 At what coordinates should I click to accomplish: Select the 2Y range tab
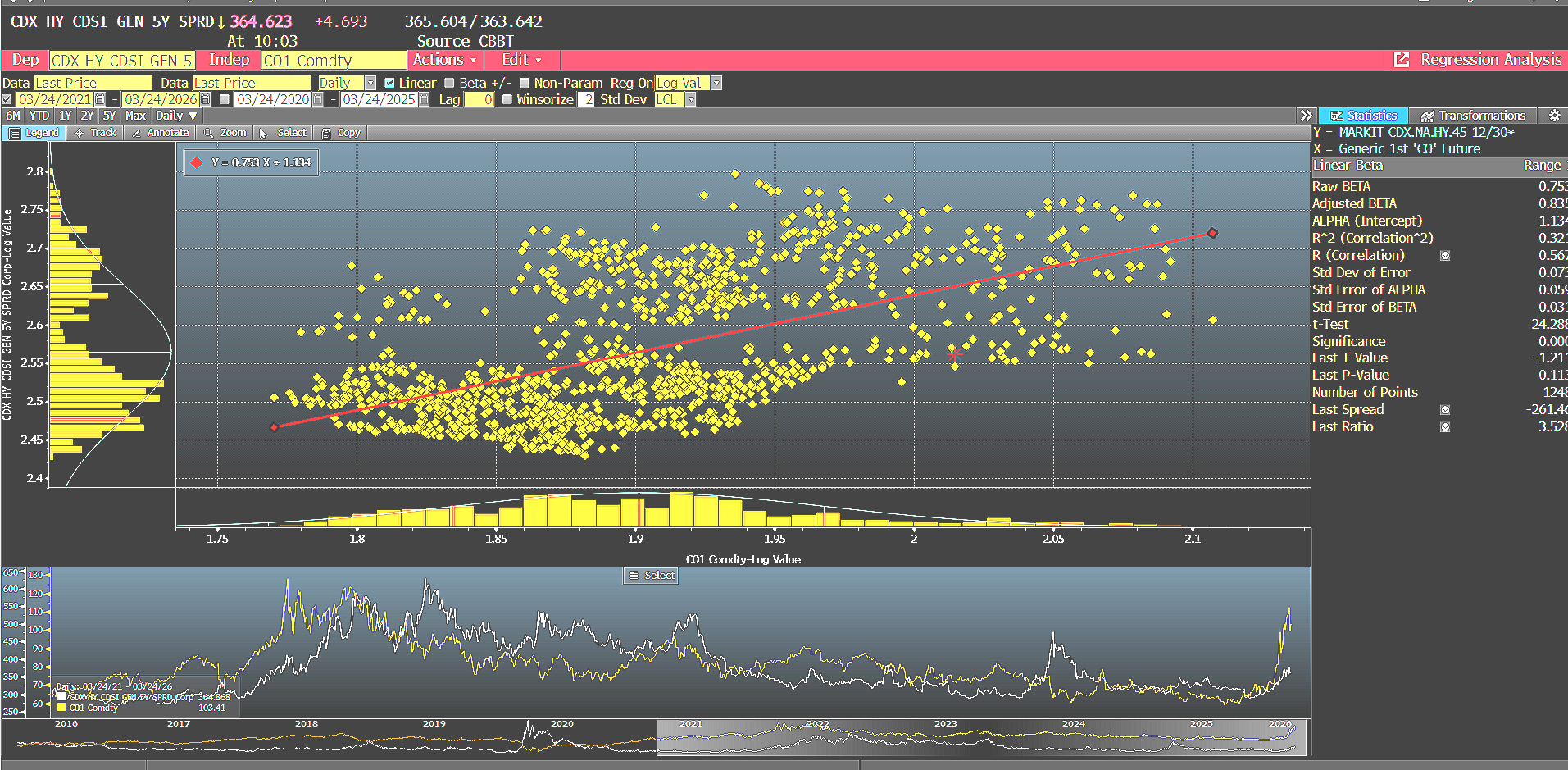click(87, 116)
